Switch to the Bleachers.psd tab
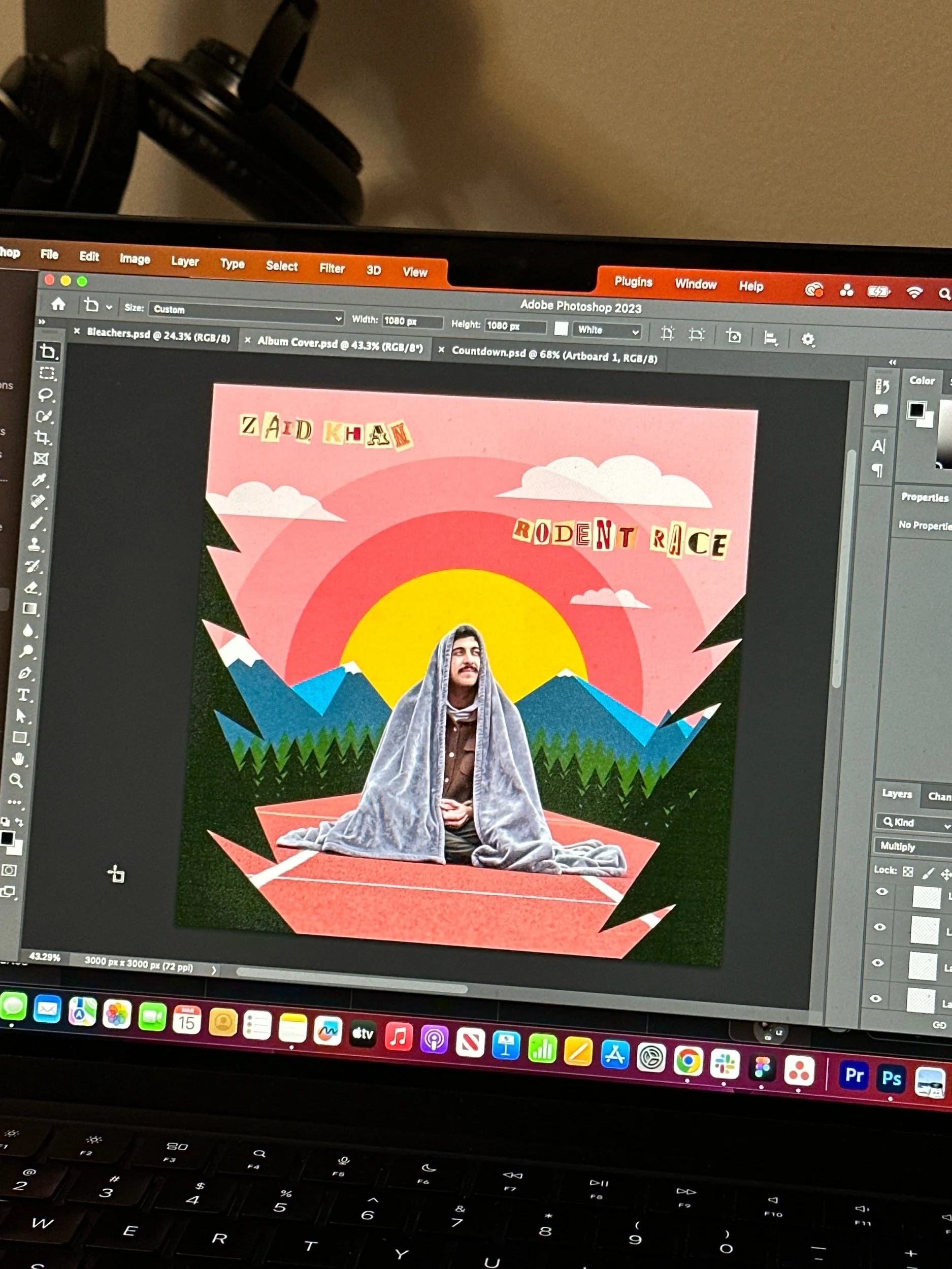The height and width of the screenshot is (1269, 952). [x=158, y=335]
